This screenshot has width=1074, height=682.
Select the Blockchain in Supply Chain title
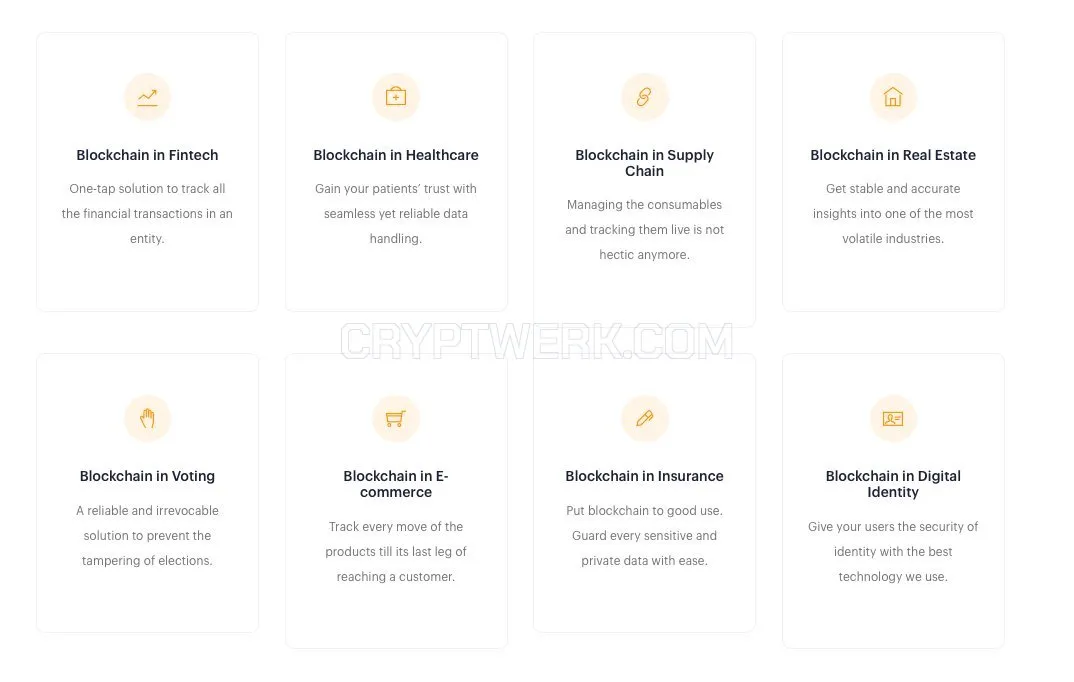[645, 163]
